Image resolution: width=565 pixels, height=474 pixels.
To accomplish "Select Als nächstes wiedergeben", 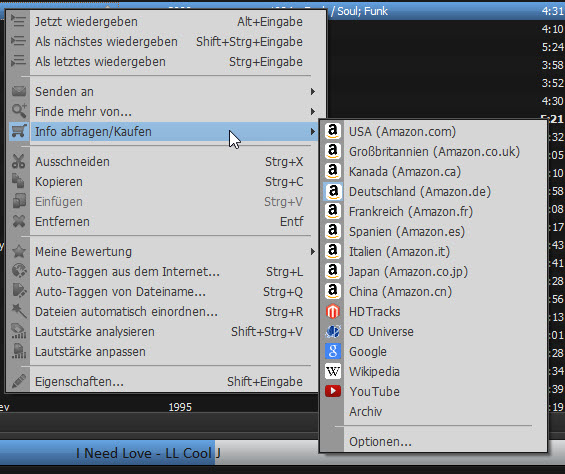I will pos(163,41).
